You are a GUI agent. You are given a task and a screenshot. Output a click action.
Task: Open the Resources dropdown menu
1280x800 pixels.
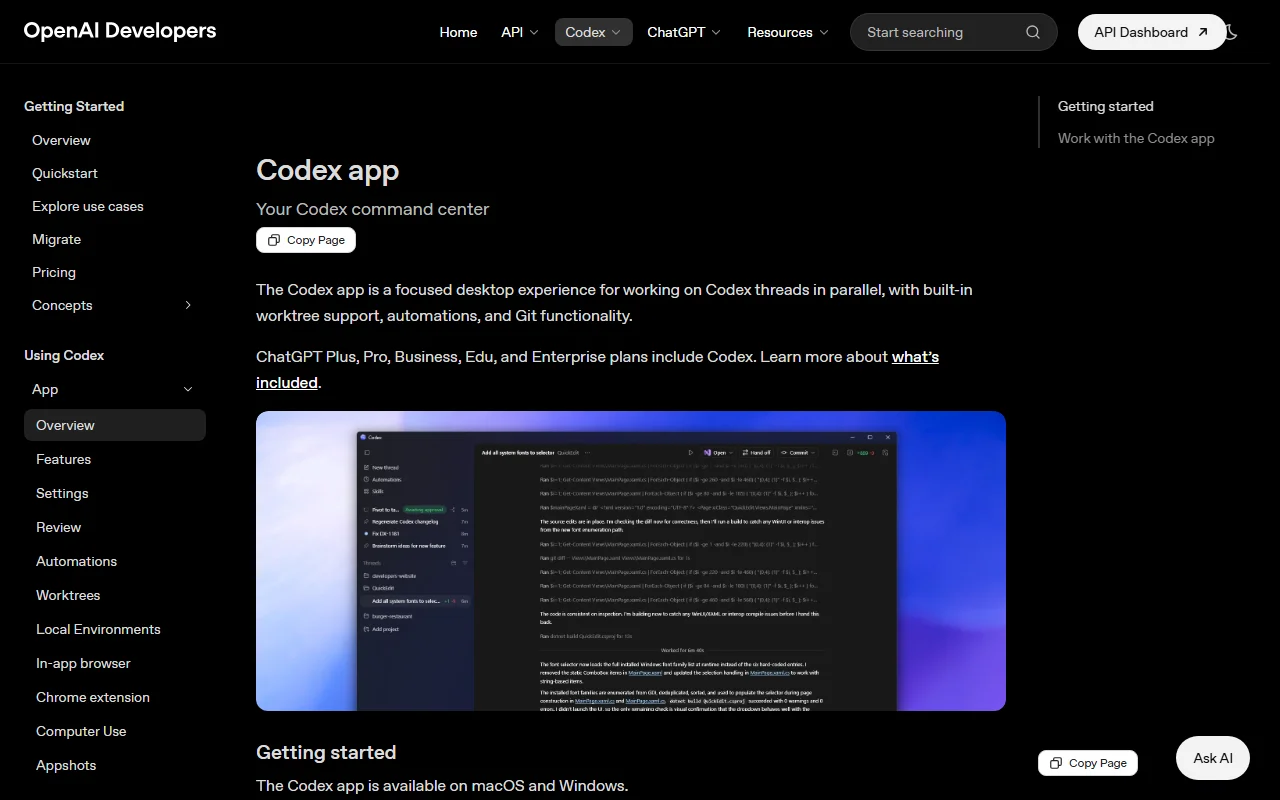click(788, 32)
